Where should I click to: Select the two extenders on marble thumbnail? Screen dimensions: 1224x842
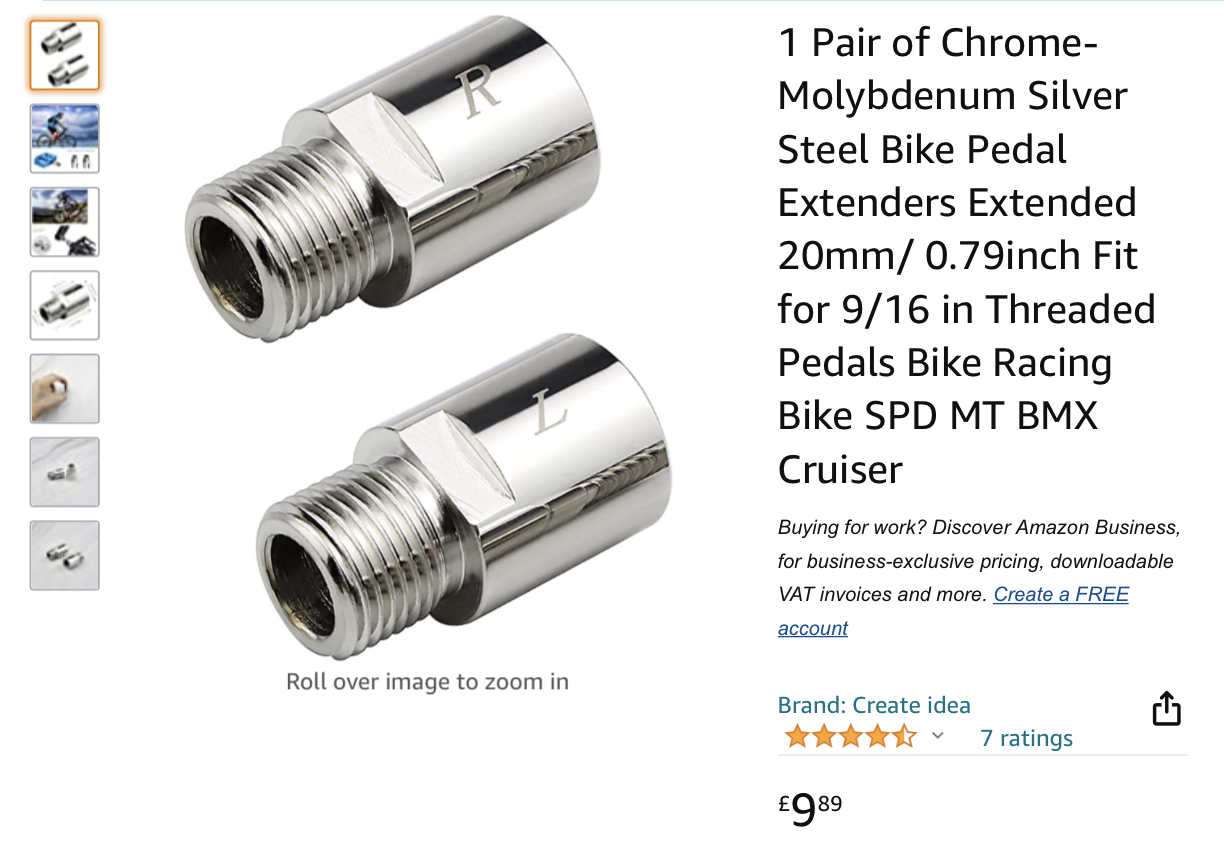tap(64, 471)
